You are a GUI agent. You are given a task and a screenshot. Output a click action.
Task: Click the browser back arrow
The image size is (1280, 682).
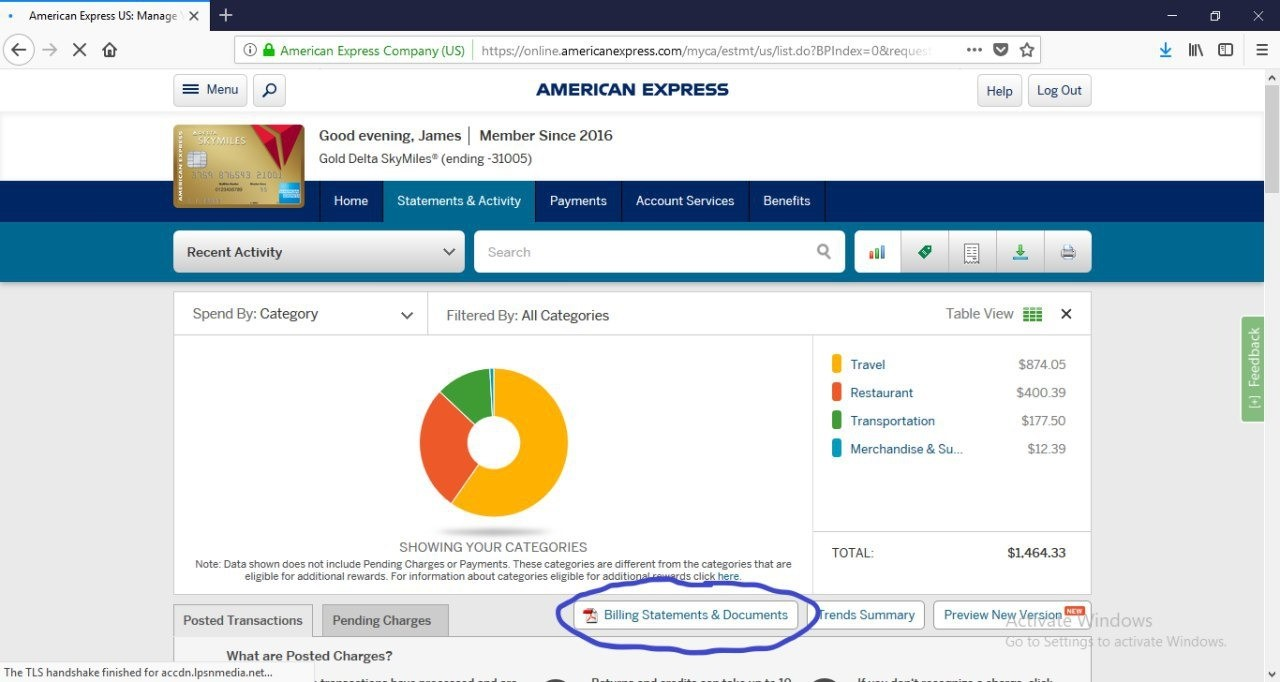pyautogui.click(x=19, y=50)
